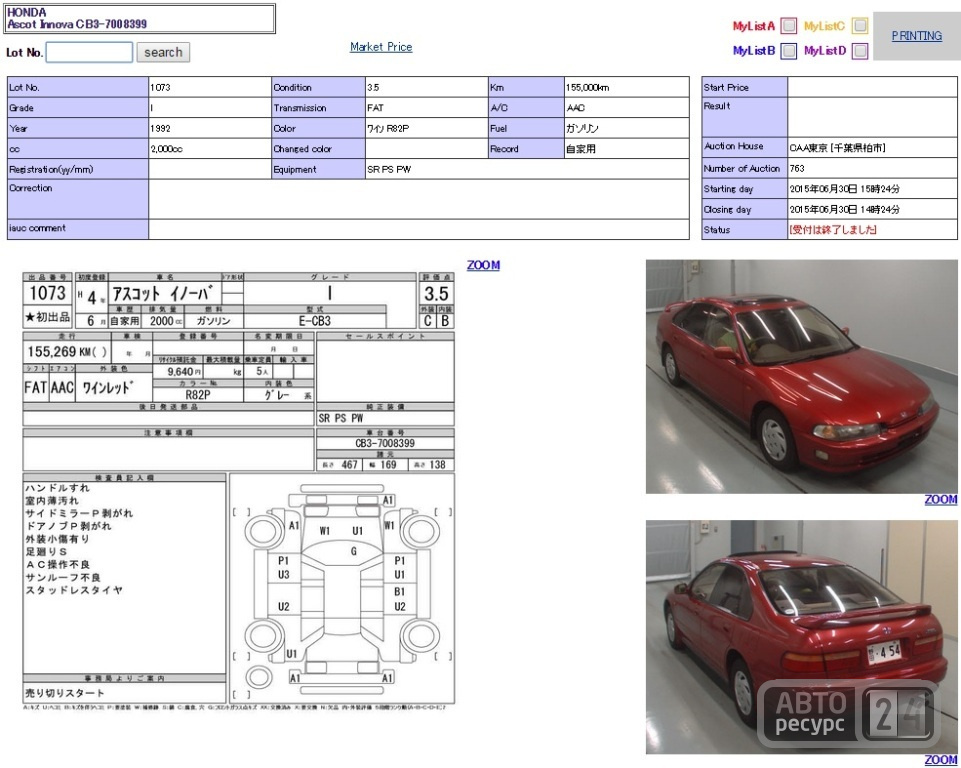Select HONDA Ascot Innova CB3-7008399 title

tap(77, 18)
